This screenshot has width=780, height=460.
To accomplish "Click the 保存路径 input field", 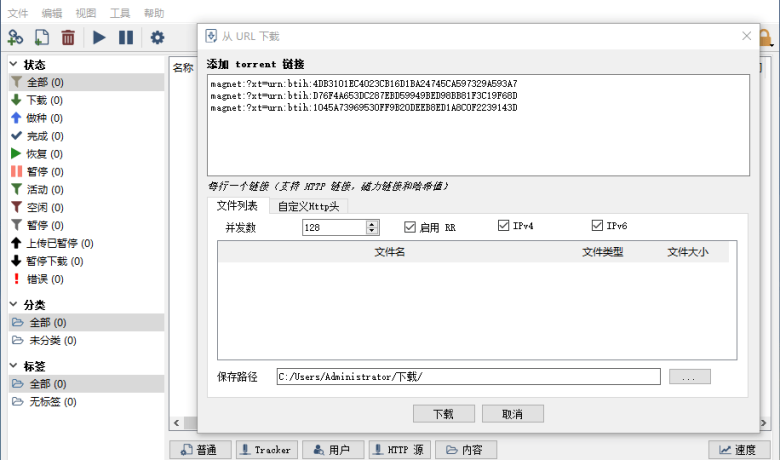I will point(469,376).
